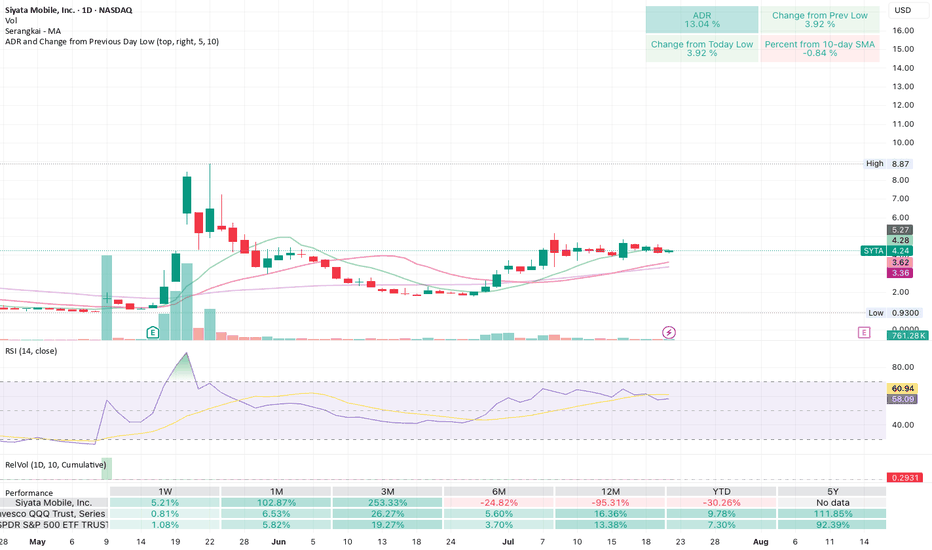Viewport: 932px width, 550px height.
Task: Click the 253.33% Siyata 3M value
Action: tap(388, 502)
